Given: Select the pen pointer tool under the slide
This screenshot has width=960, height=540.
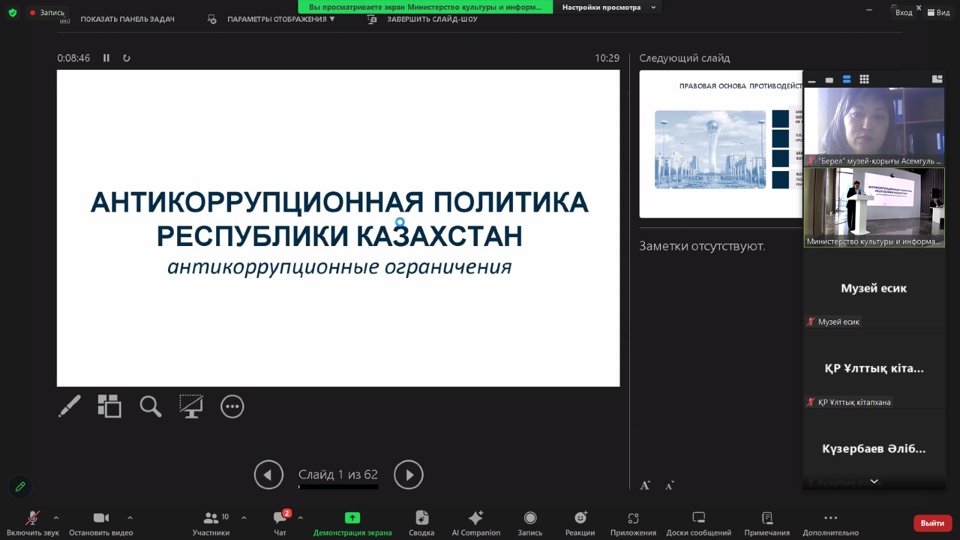Looking at the screenshot, I should (70, 406).
